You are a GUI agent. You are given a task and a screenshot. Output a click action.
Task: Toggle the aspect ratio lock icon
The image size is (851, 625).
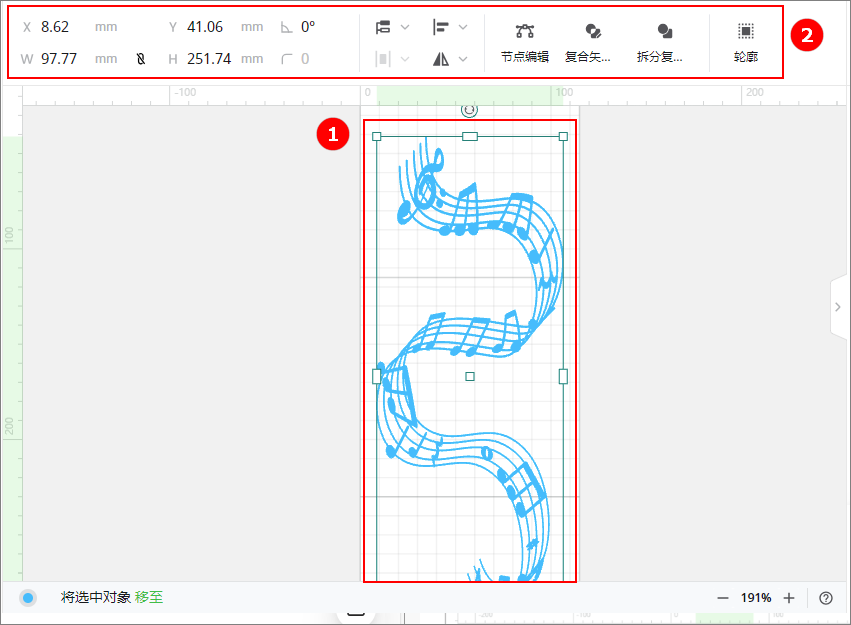(140, 60)
